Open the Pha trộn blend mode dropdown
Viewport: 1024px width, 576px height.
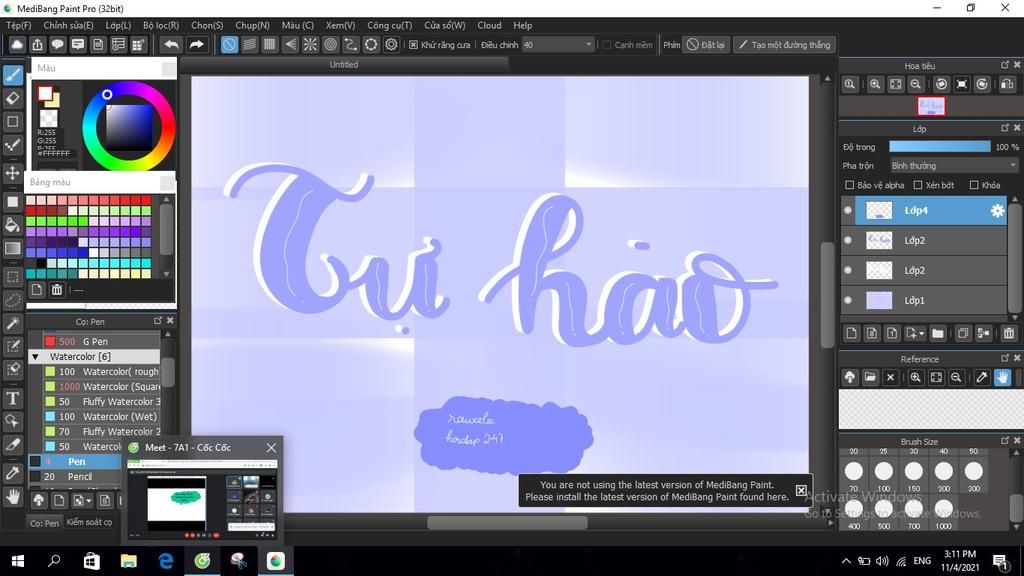click(954, 166)
